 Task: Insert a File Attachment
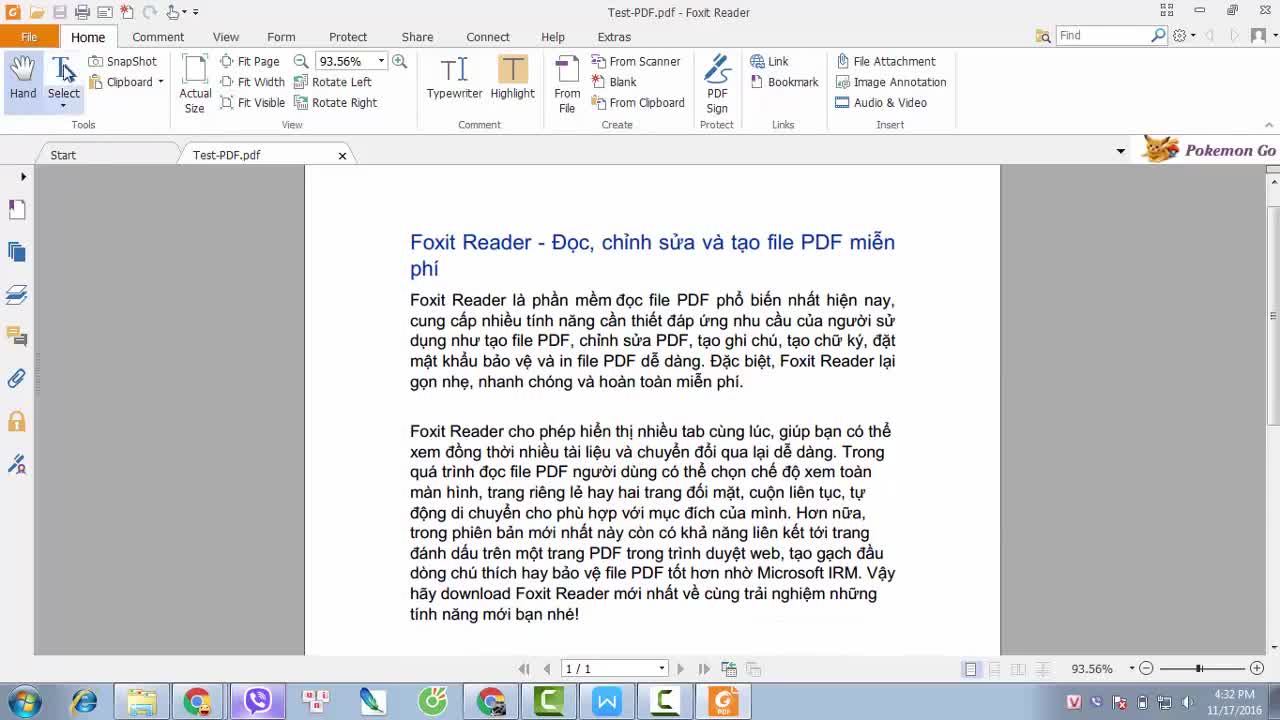[886, 61]
